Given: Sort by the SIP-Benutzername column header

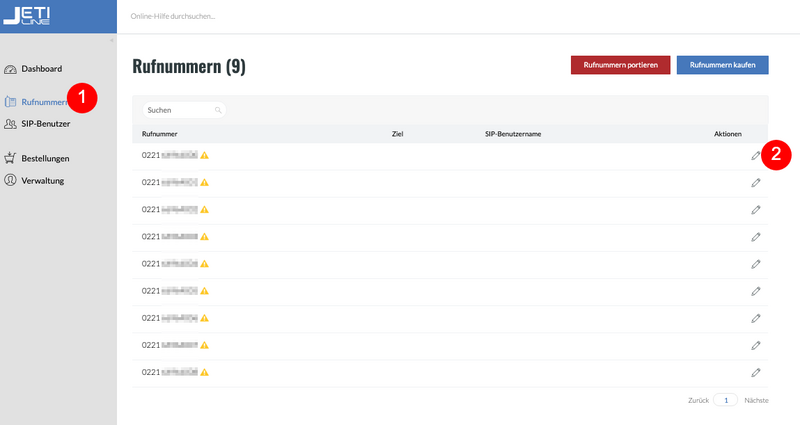Looking at the screenshot, I should tap(513, 133).
